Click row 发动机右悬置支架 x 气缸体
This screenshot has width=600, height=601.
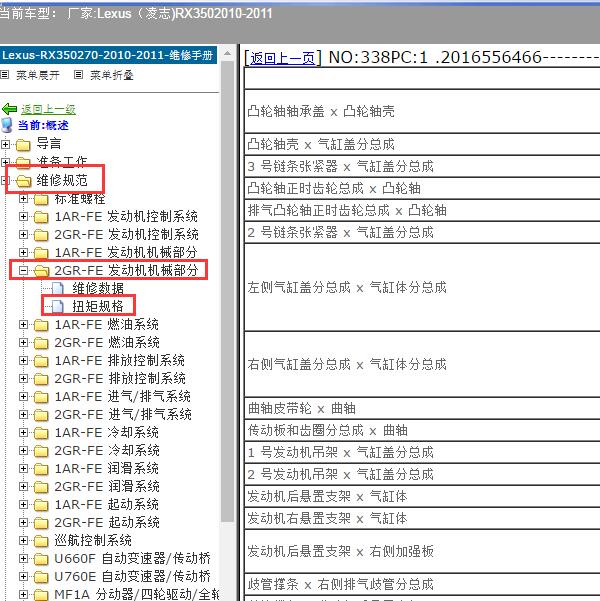pyautogui.click(x=422, y=519)
